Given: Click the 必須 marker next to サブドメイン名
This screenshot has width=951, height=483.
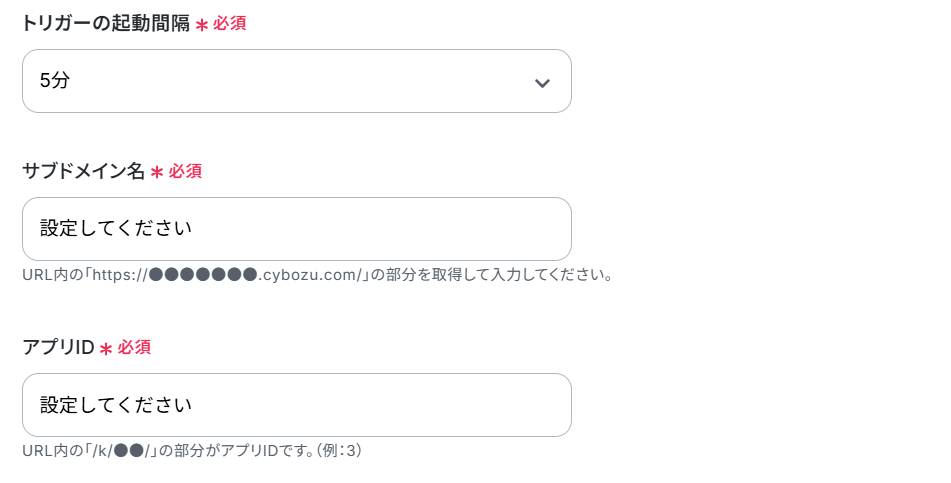Looking at the screenshot, I should click(x=185, y=171).
